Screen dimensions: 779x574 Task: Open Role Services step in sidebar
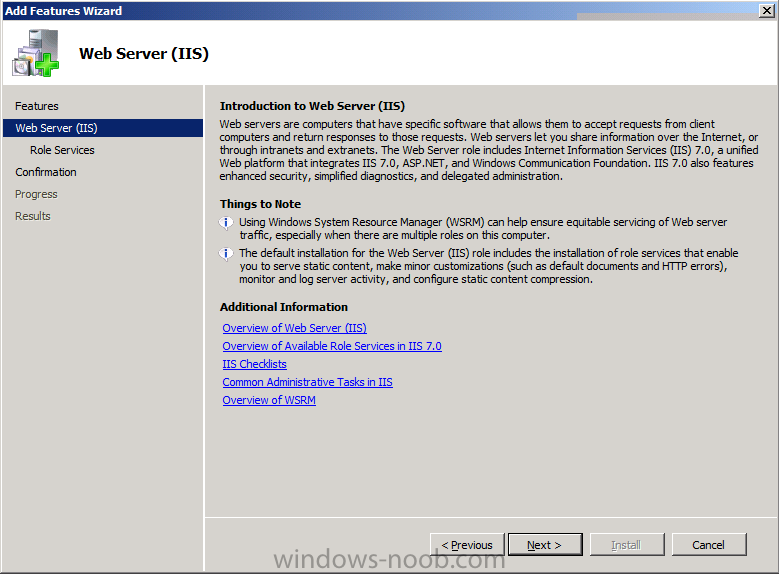click(62, 150)
